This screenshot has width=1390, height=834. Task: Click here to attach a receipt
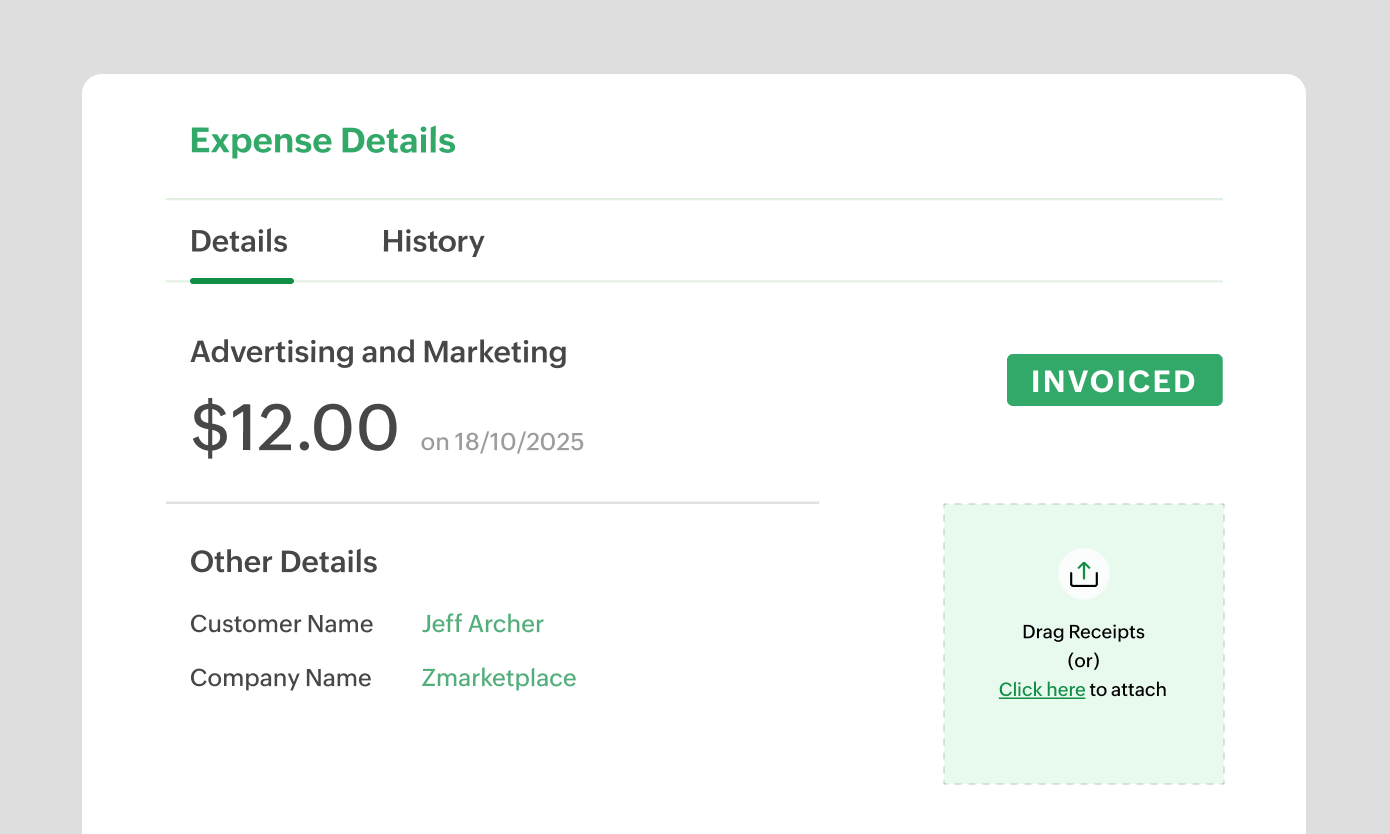[1042, 689]
